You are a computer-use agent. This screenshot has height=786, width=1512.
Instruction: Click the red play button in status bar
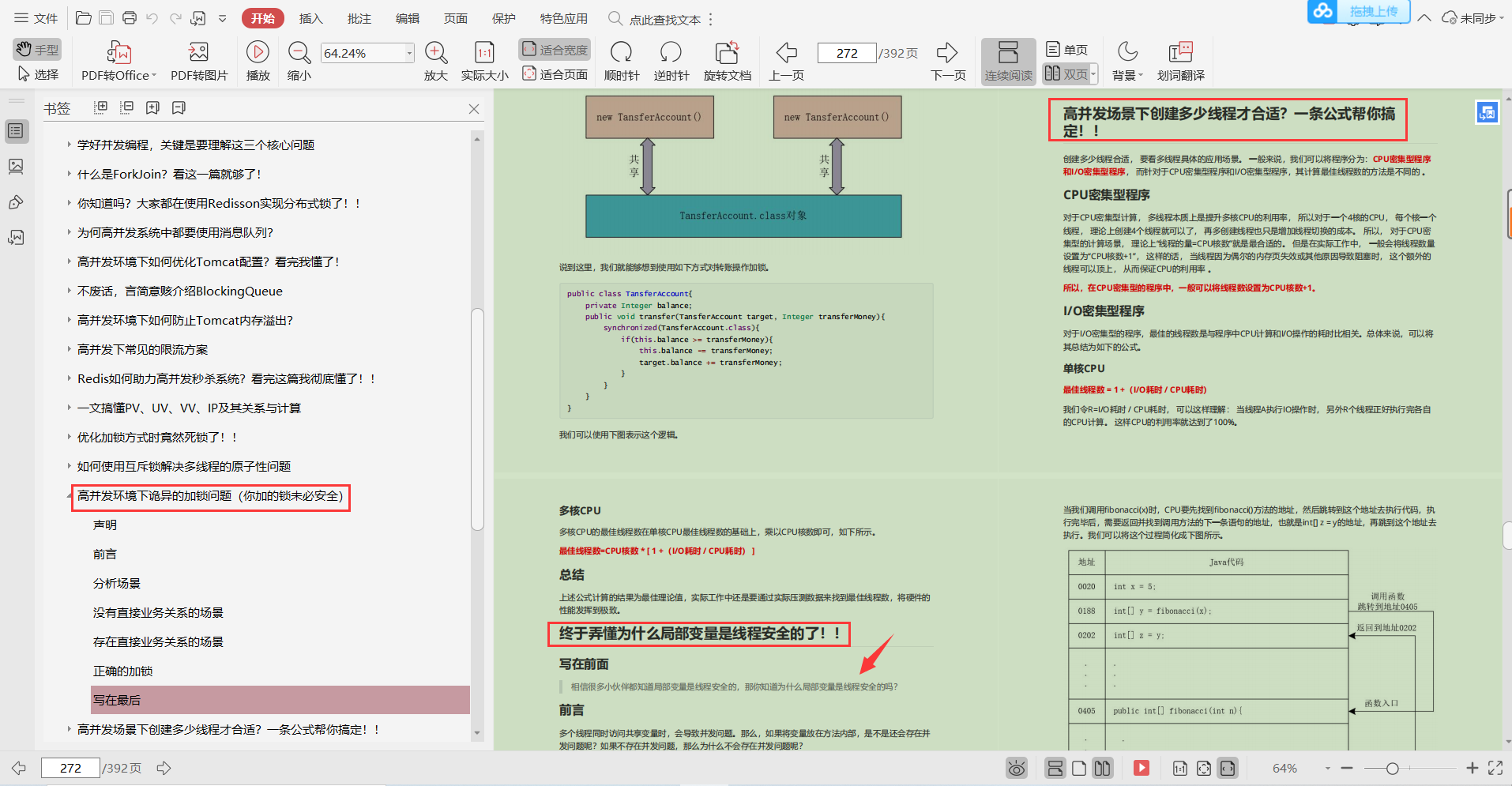pos(1142,768)
